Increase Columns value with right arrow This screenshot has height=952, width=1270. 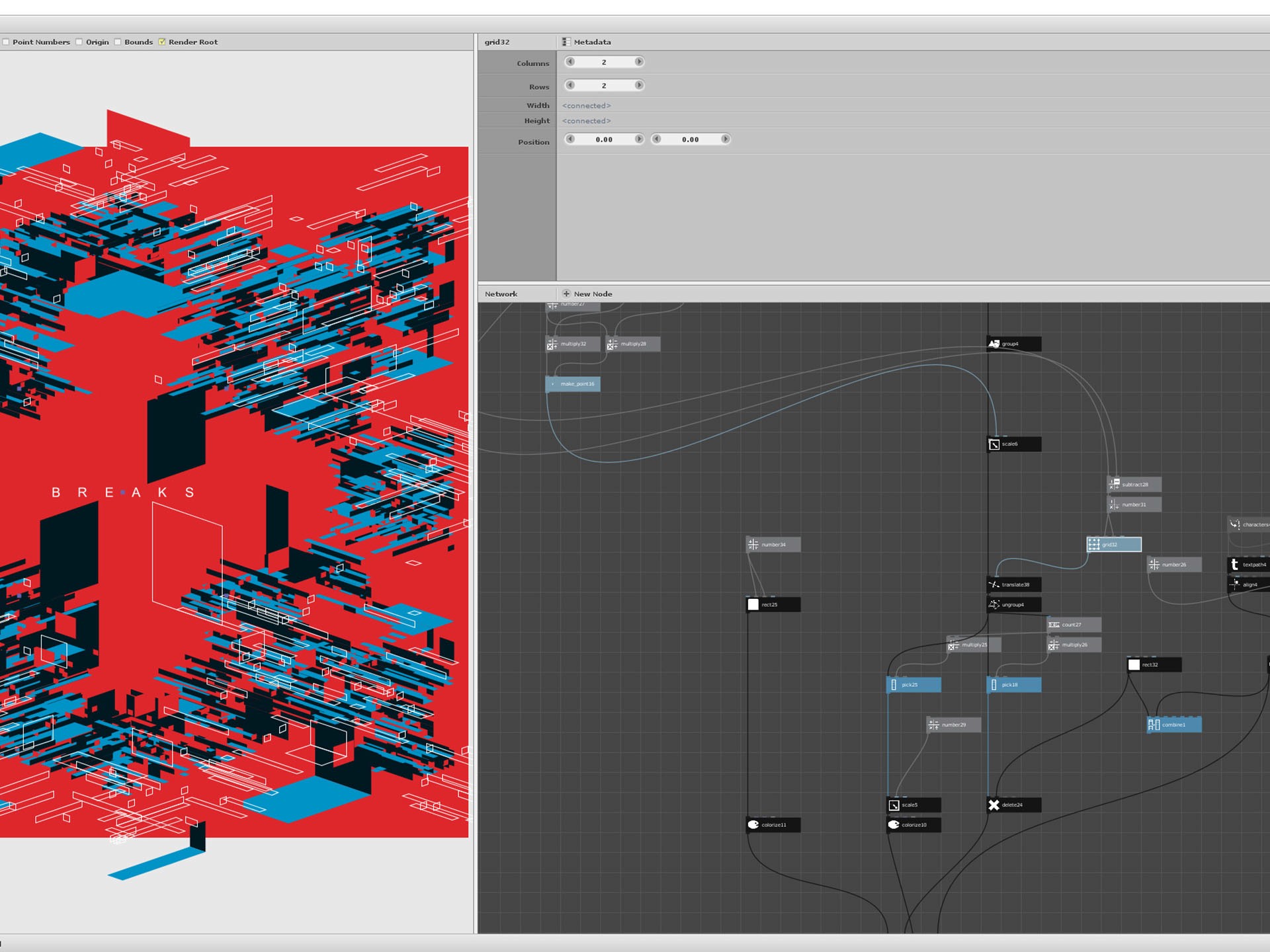[x=638, y=61]
